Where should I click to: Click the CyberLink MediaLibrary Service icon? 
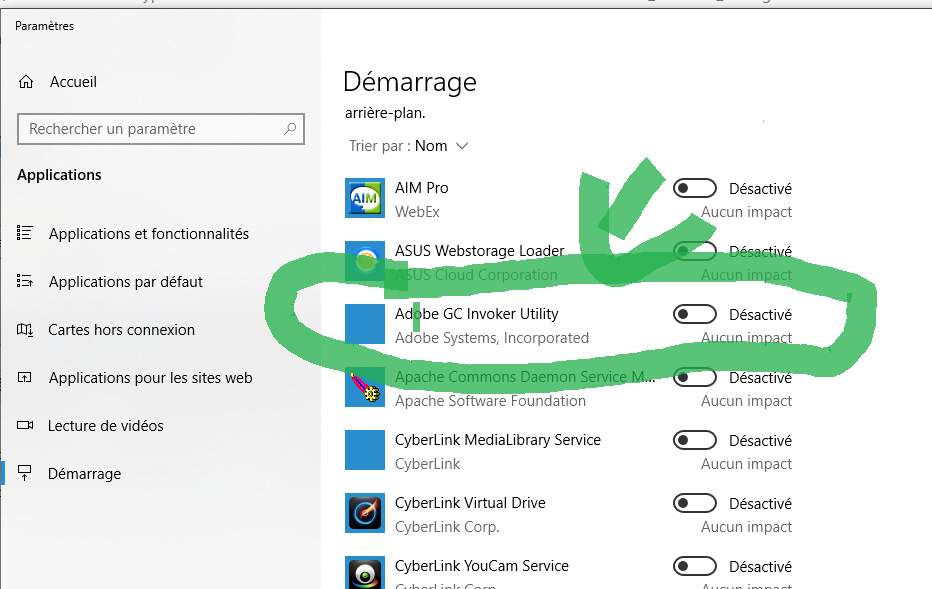365,451
